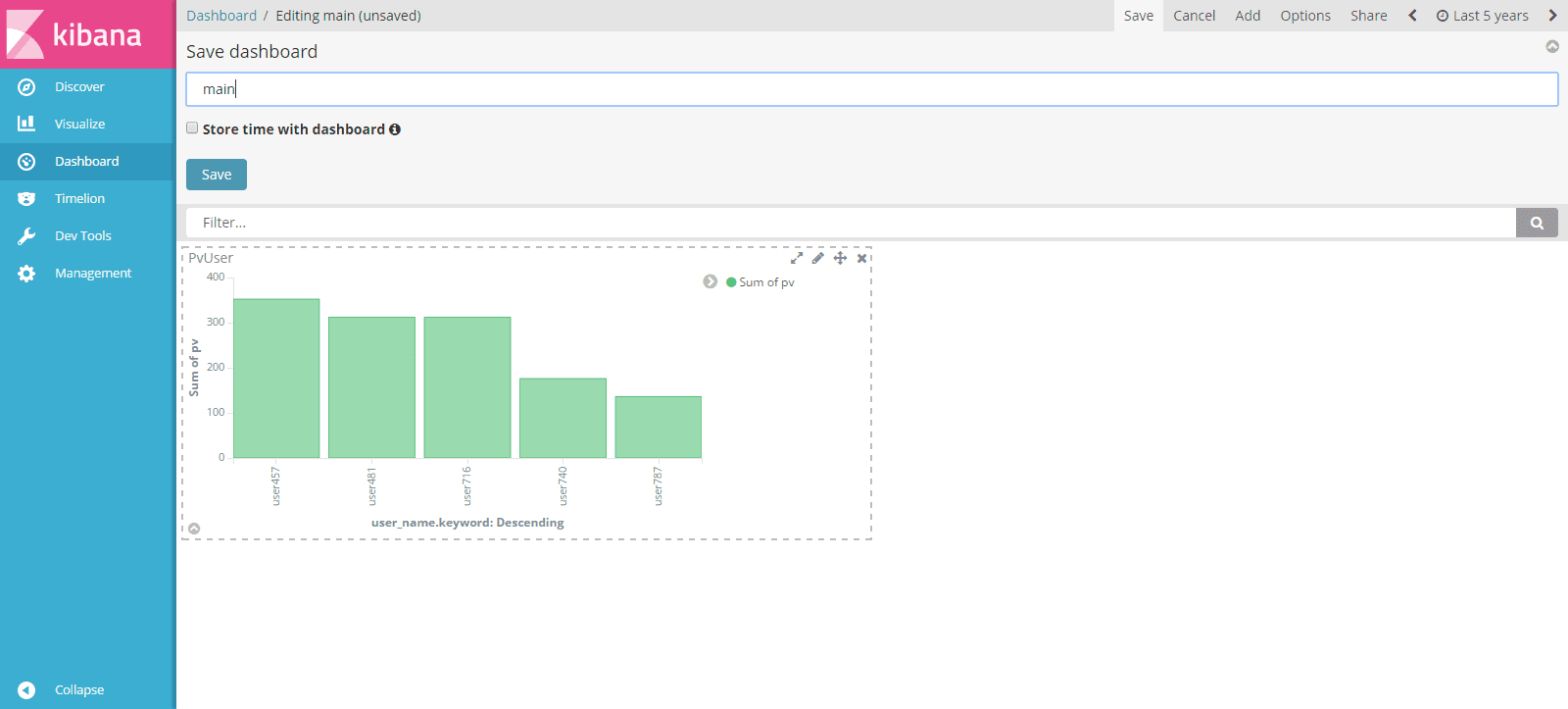
Task: Click the Collapse label in sidebar
Action: (79, 690)
